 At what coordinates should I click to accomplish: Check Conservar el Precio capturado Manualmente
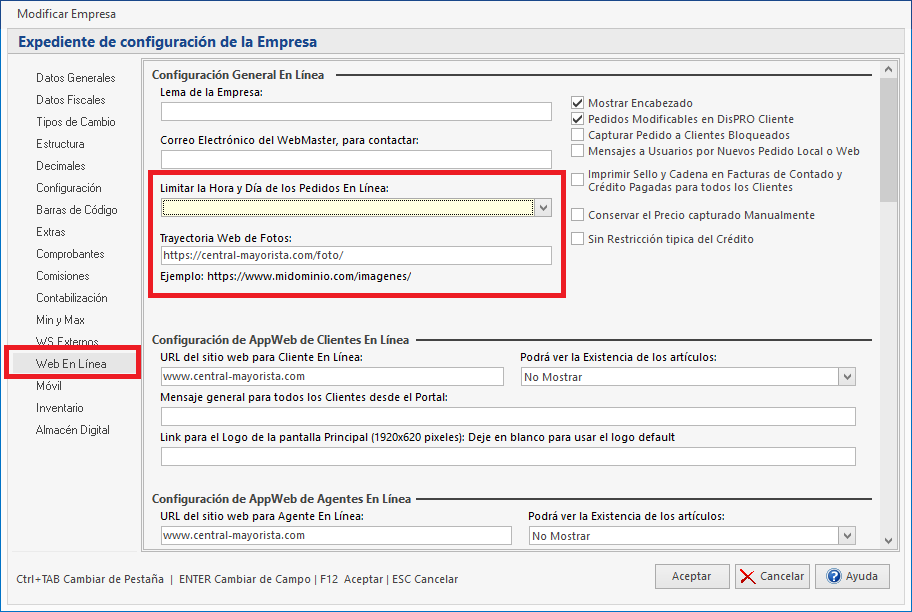(x=577, y=215)
